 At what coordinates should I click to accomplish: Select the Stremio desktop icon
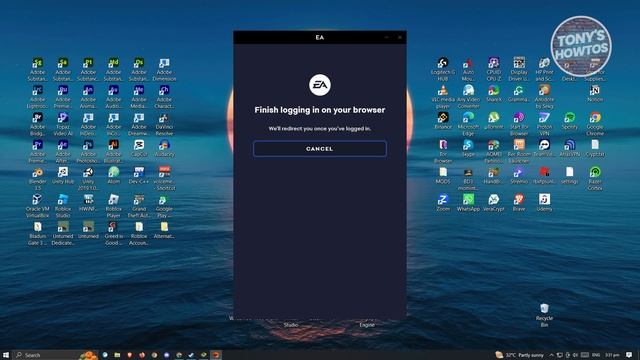tap(519, 176)
